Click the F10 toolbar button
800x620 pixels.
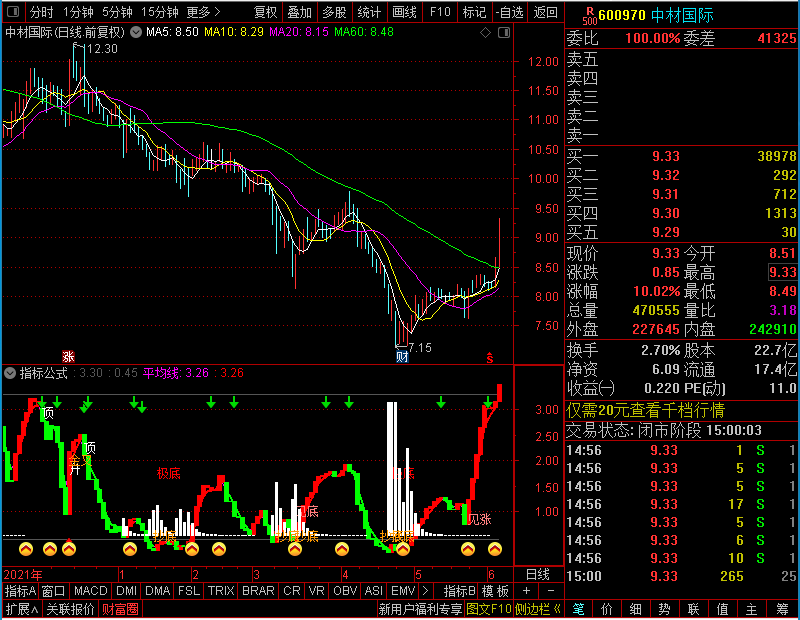tap(440, 12)
